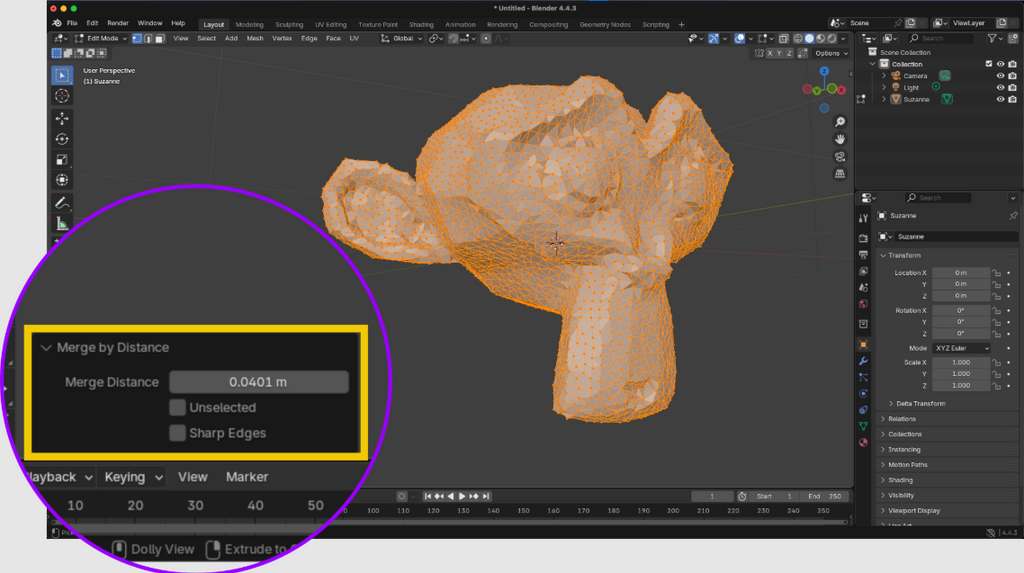1024x573 pixels.
Task: Open the Tool properties tab
Action: 863,218
